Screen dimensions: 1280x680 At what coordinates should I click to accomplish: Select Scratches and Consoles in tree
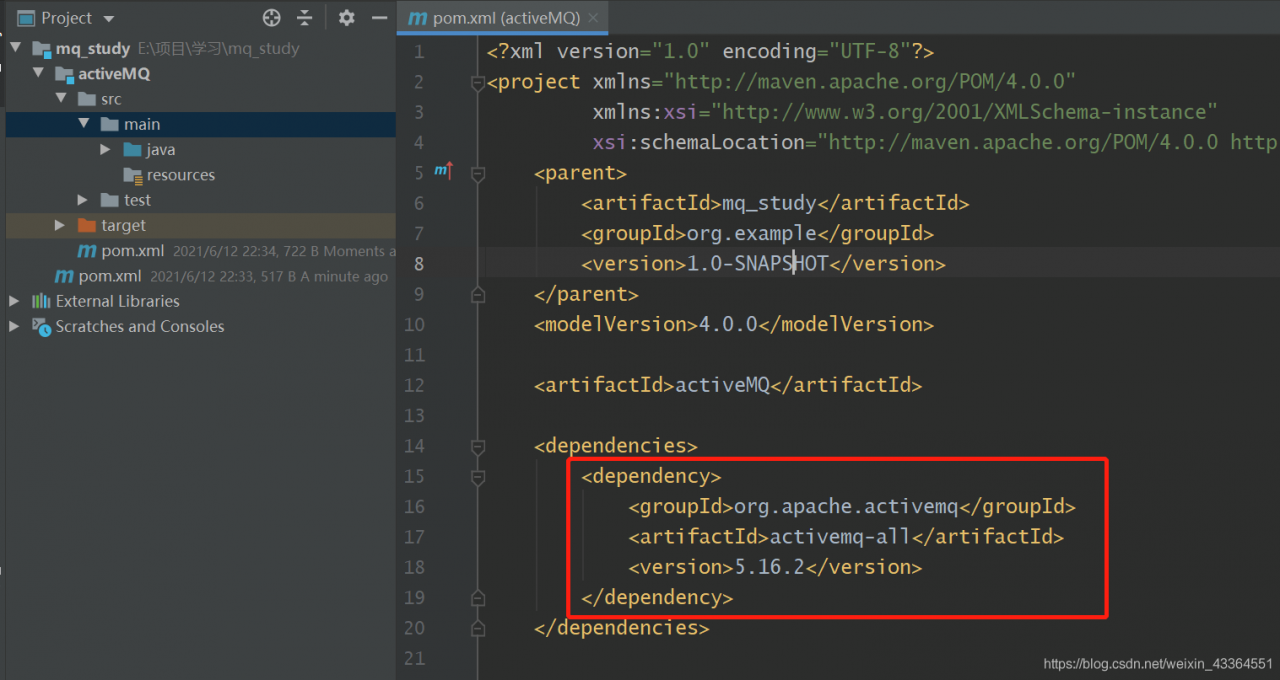pos(139,326)
